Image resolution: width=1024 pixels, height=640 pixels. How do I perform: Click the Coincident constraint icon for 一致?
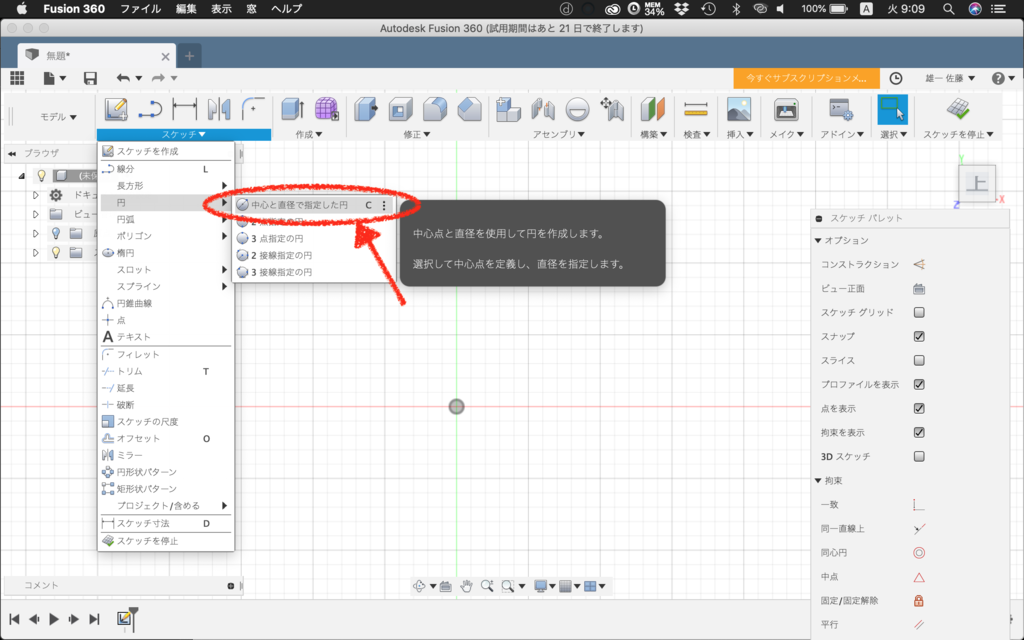click(919, 505)
